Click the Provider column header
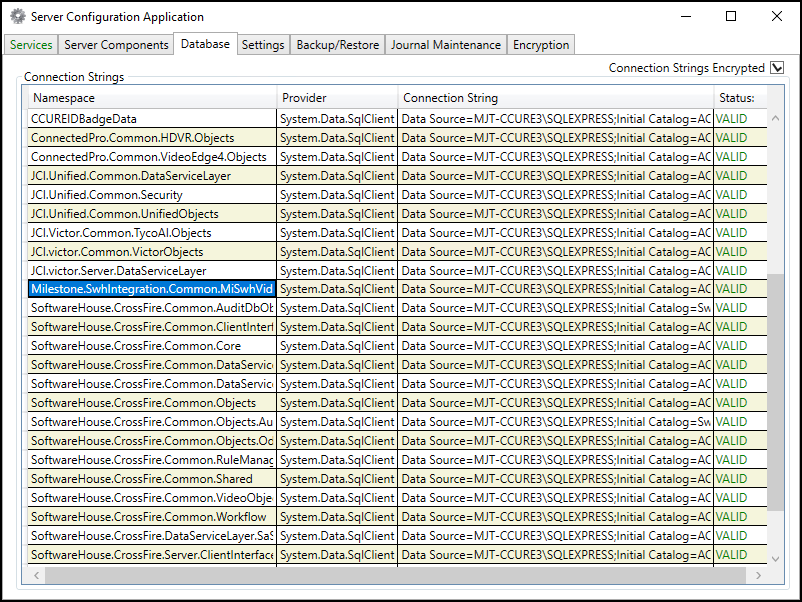The image size is (802, 602). coord(336,98)
